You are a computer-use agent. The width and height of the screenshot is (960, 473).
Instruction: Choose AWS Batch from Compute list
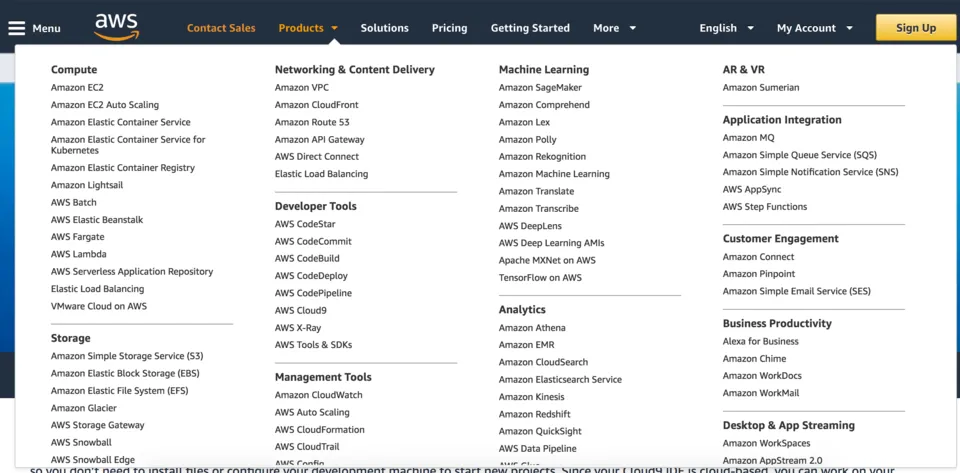pos(73,202)
